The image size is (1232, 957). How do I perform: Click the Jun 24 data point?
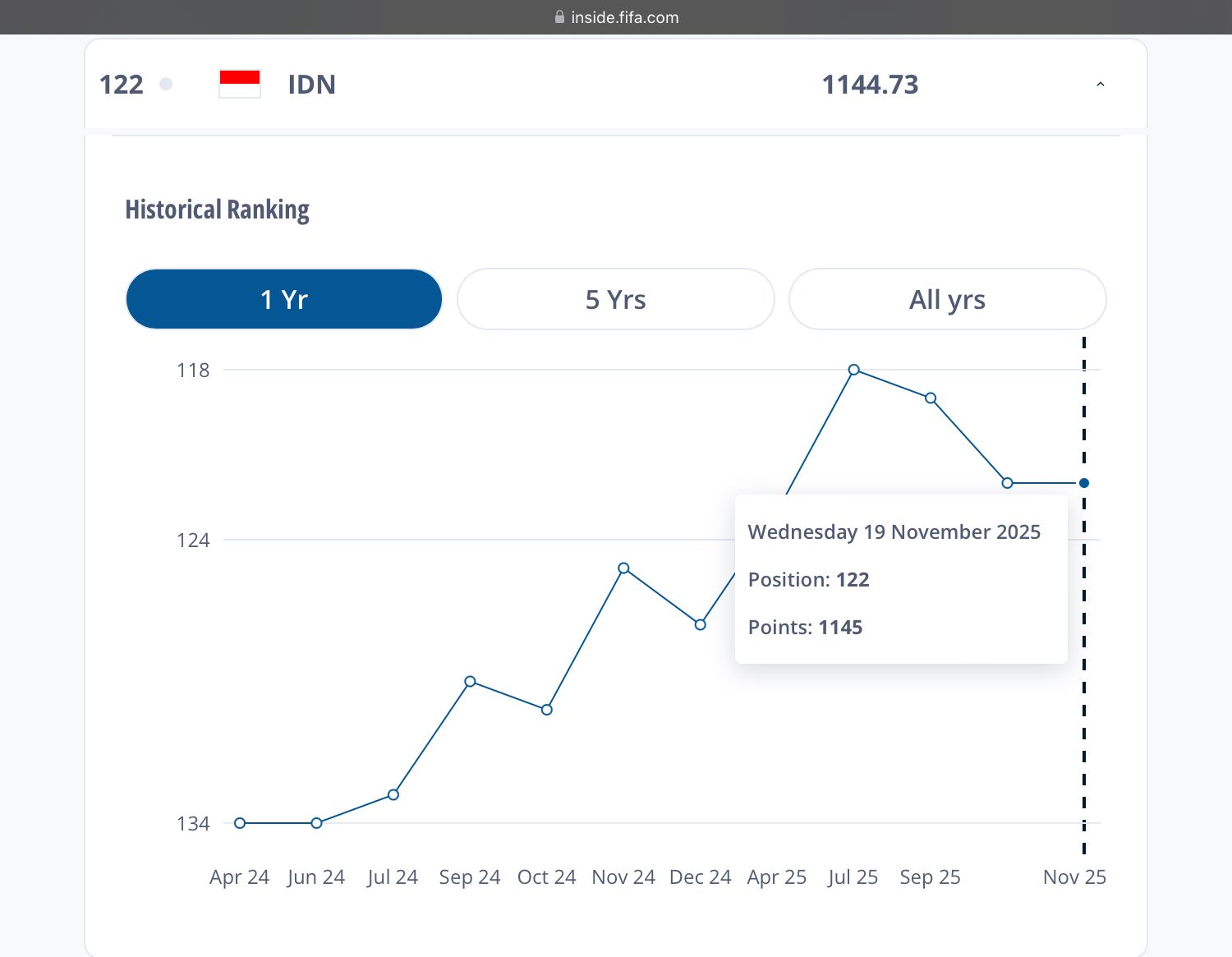316,823
